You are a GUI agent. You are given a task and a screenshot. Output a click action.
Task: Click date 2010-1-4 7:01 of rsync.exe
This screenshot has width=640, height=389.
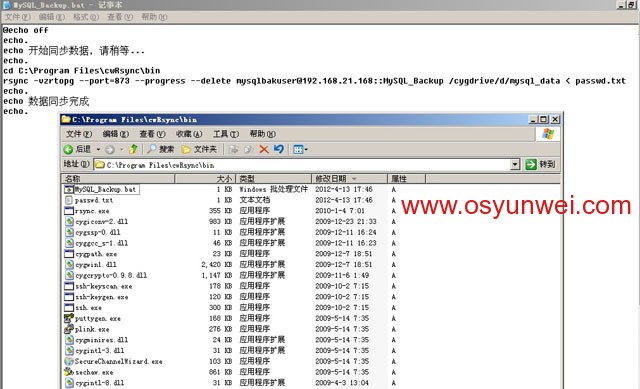click(340, 211)
